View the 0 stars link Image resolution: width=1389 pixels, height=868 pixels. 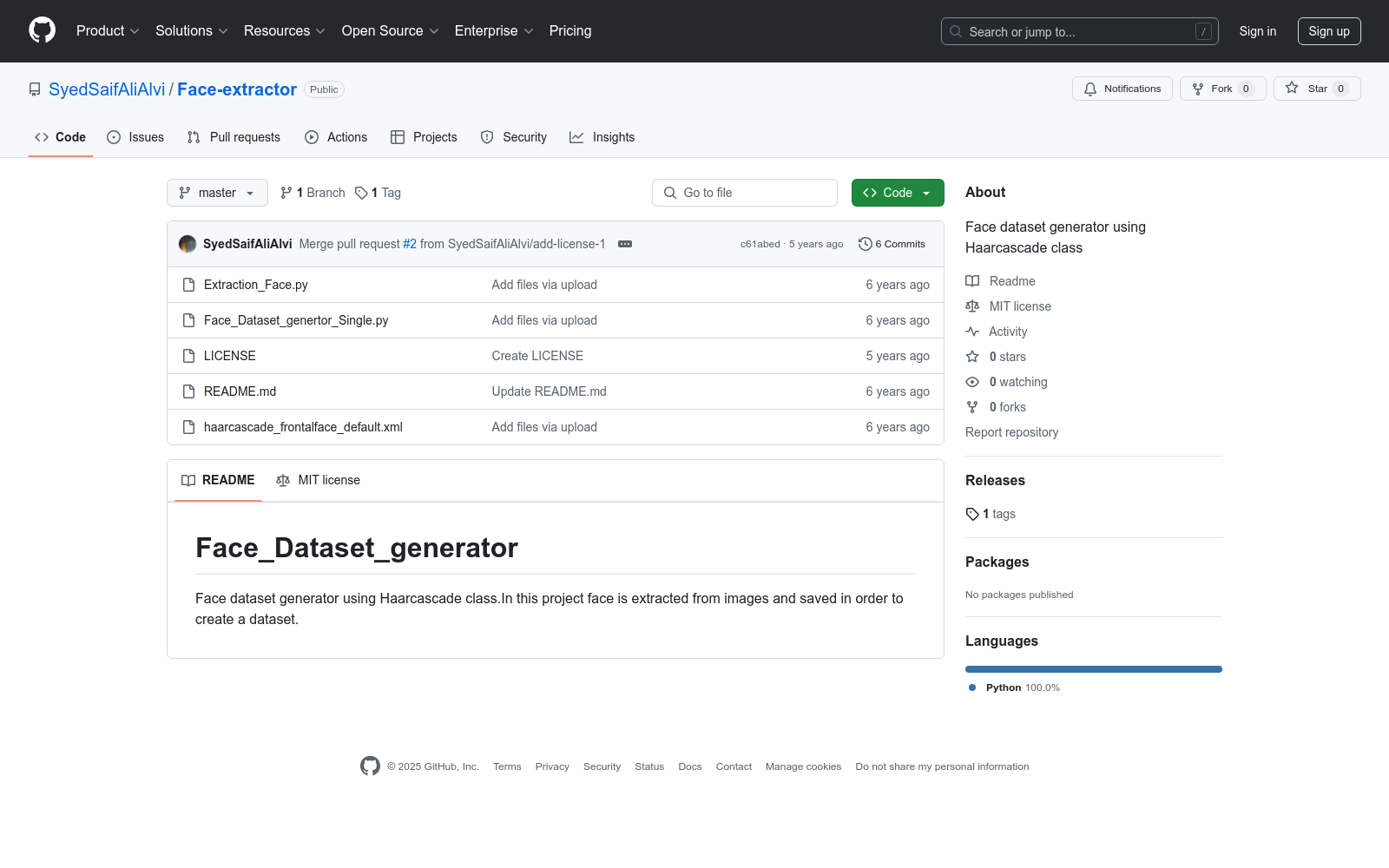tap(996, 357)
